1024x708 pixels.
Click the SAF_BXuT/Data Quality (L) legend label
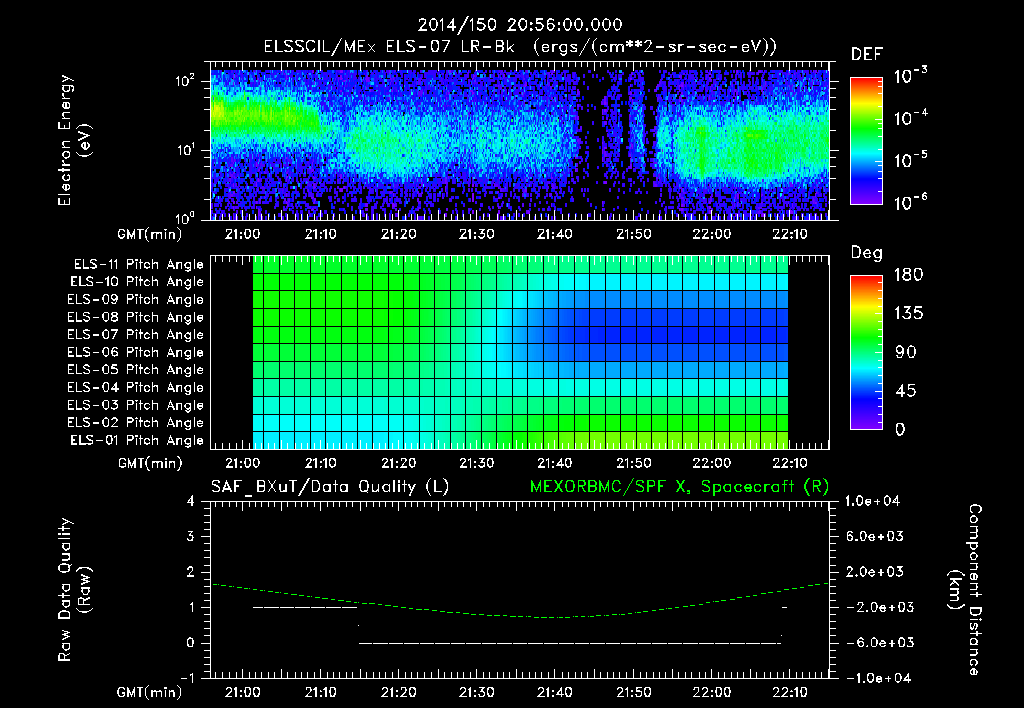pos(330,487)
